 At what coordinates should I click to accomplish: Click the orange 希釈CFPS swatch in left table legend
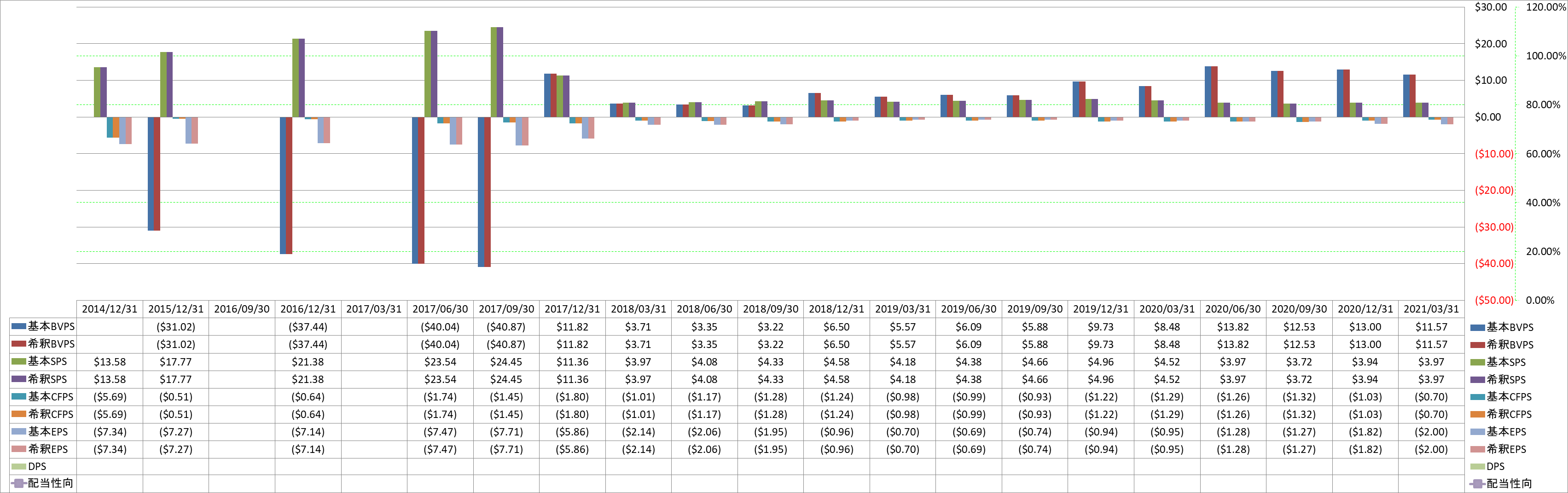(19, 414)
